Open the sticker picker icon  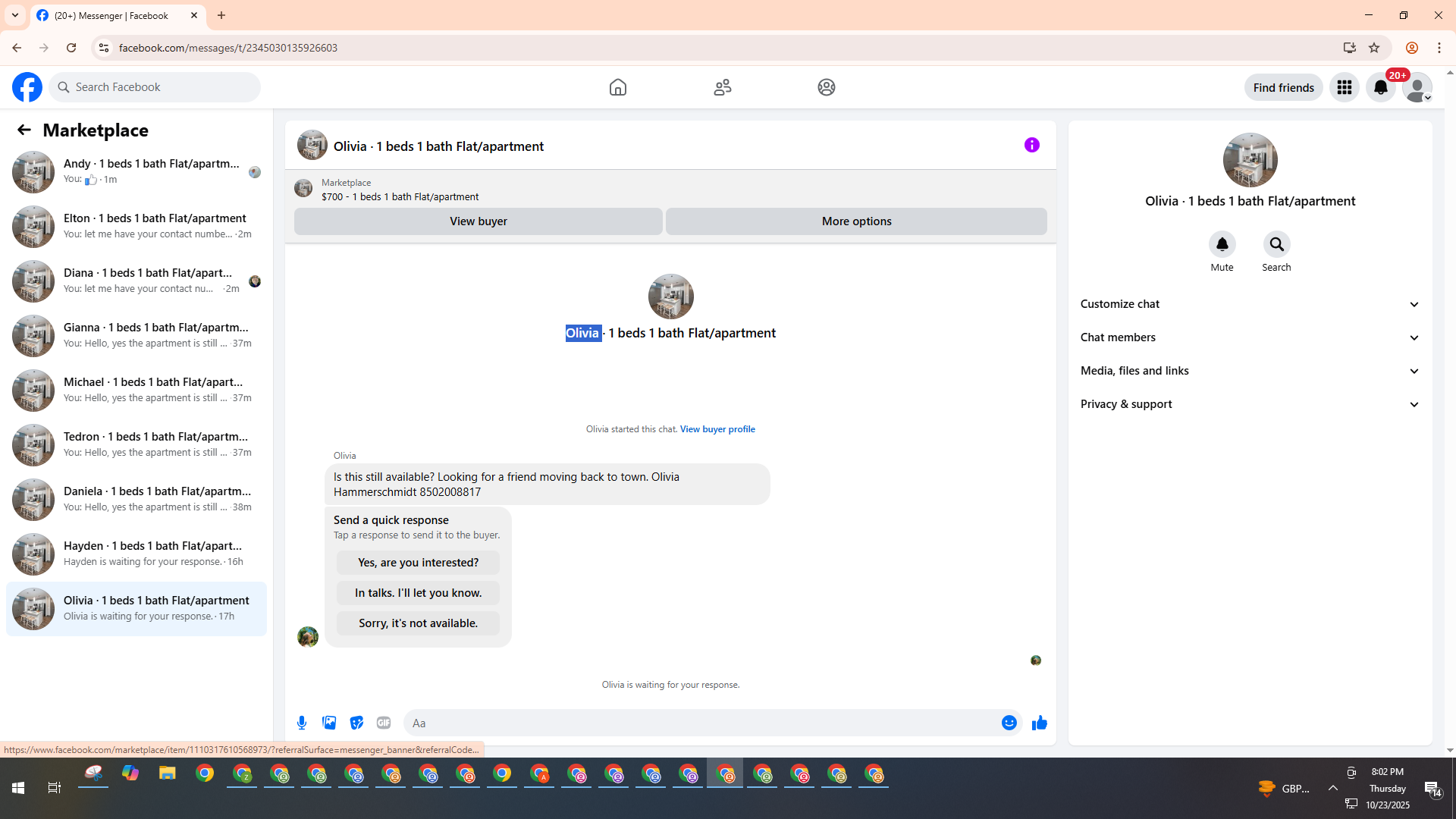(x=356, y=723)
